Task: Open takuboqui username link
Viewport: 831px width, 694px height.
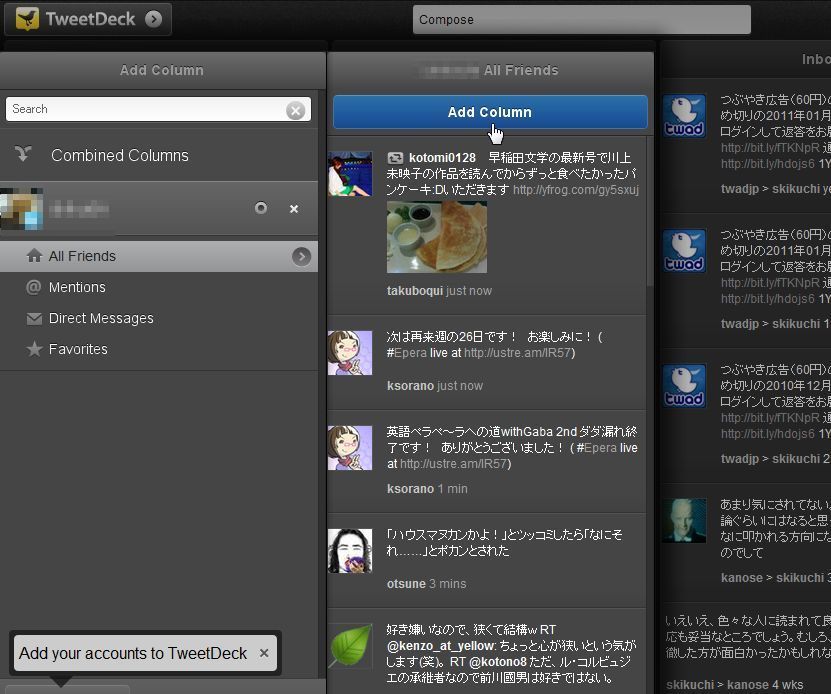Action: pos(414,291)
